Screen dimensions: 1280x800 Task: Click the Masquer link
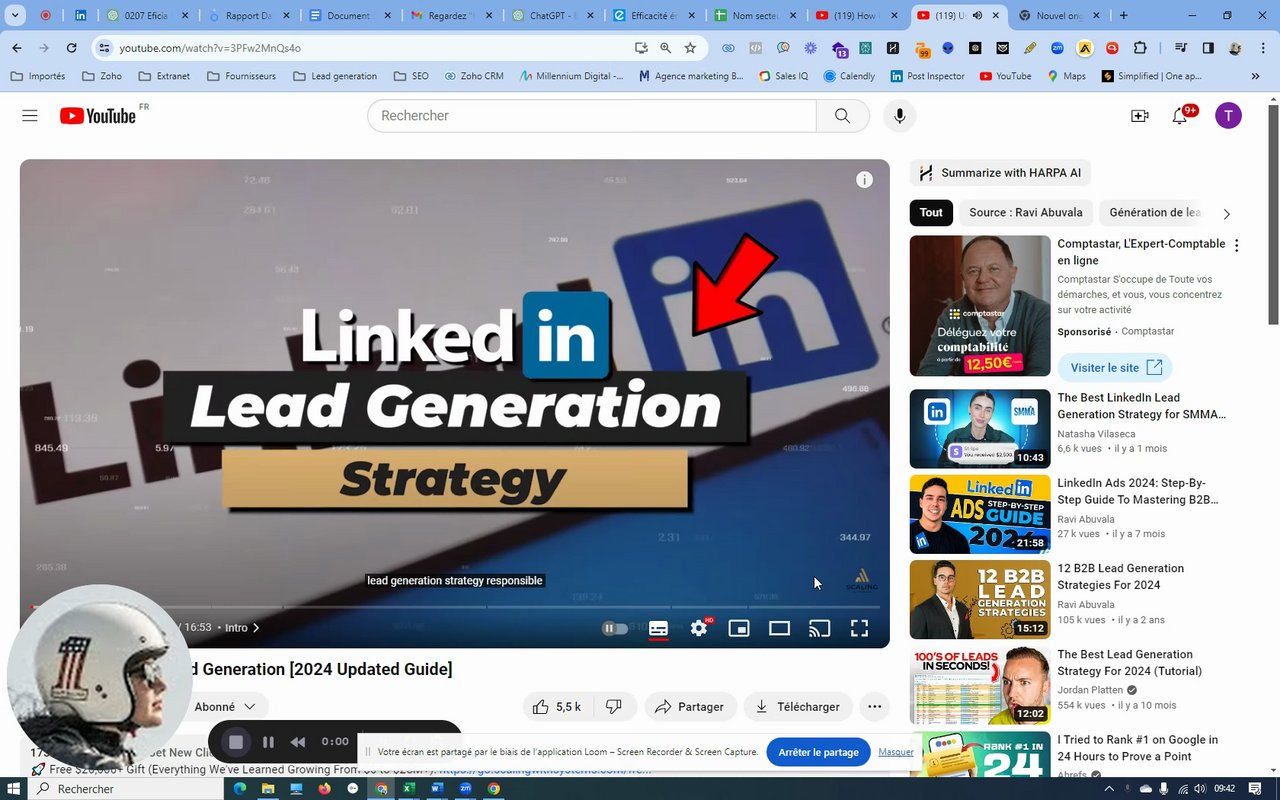pyautogui.click(x=896, y=752)
